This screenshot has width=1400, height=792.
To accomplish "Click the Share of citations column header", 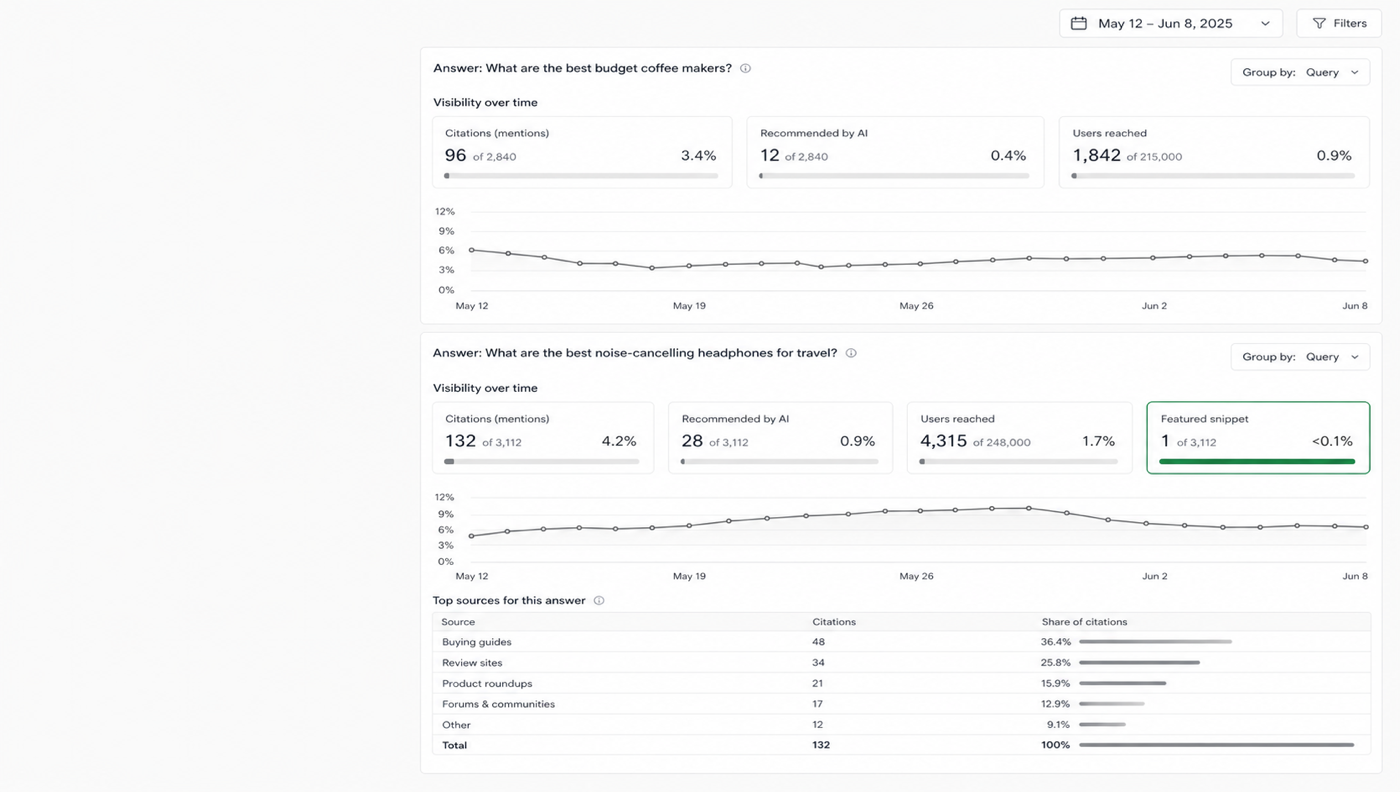I will tap(1084, 622).
